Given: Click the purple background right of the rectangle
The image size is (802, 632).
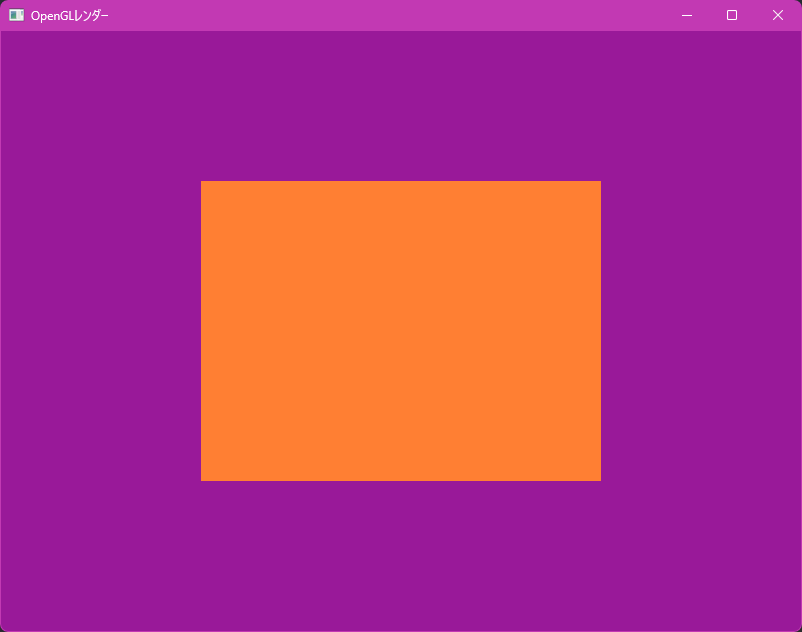Looking at the screenshot, I should click(700, 331).
